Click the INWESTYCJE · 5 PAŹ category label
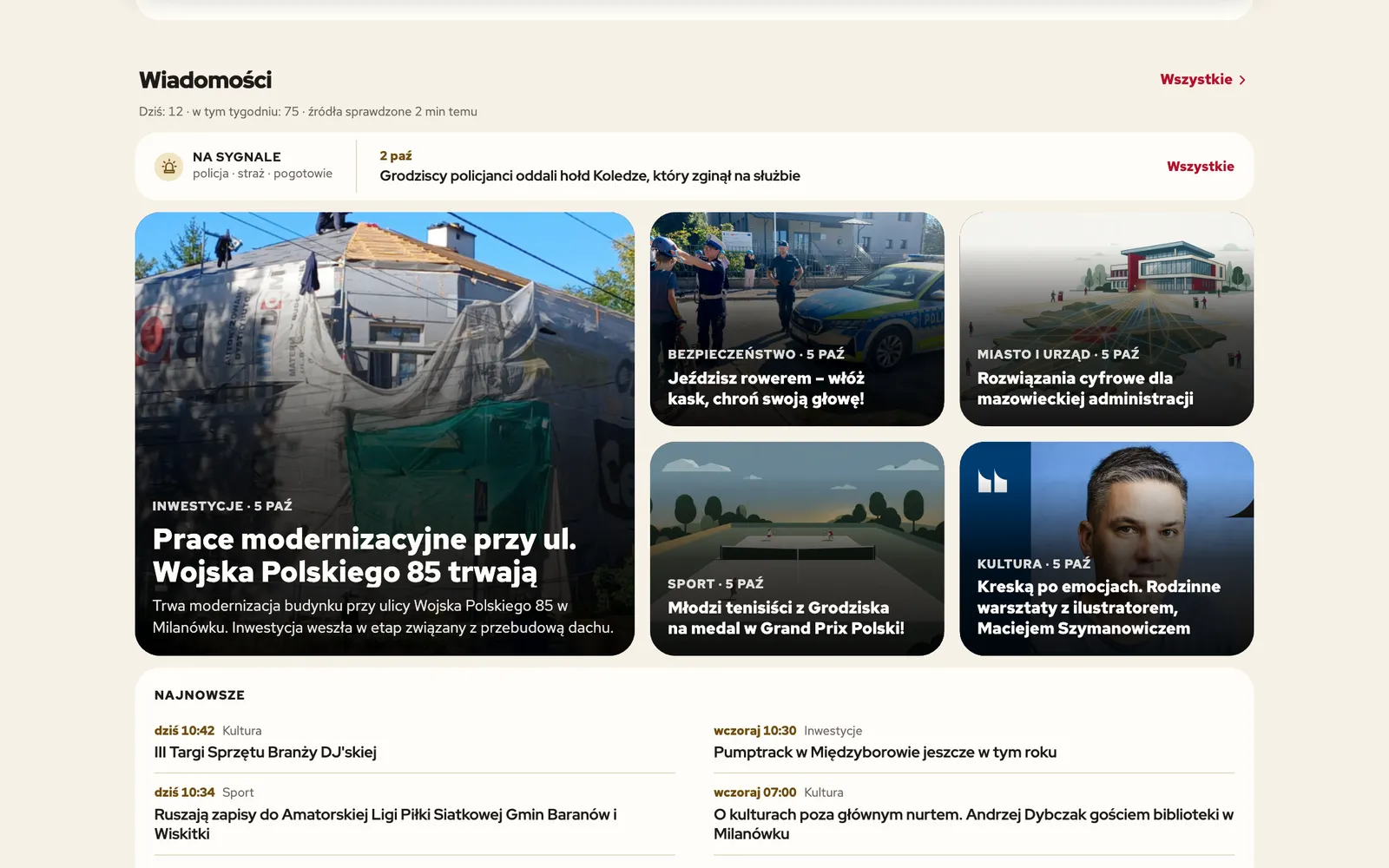The width and height of the screenshot is (1389, 868). pos(222,505)
